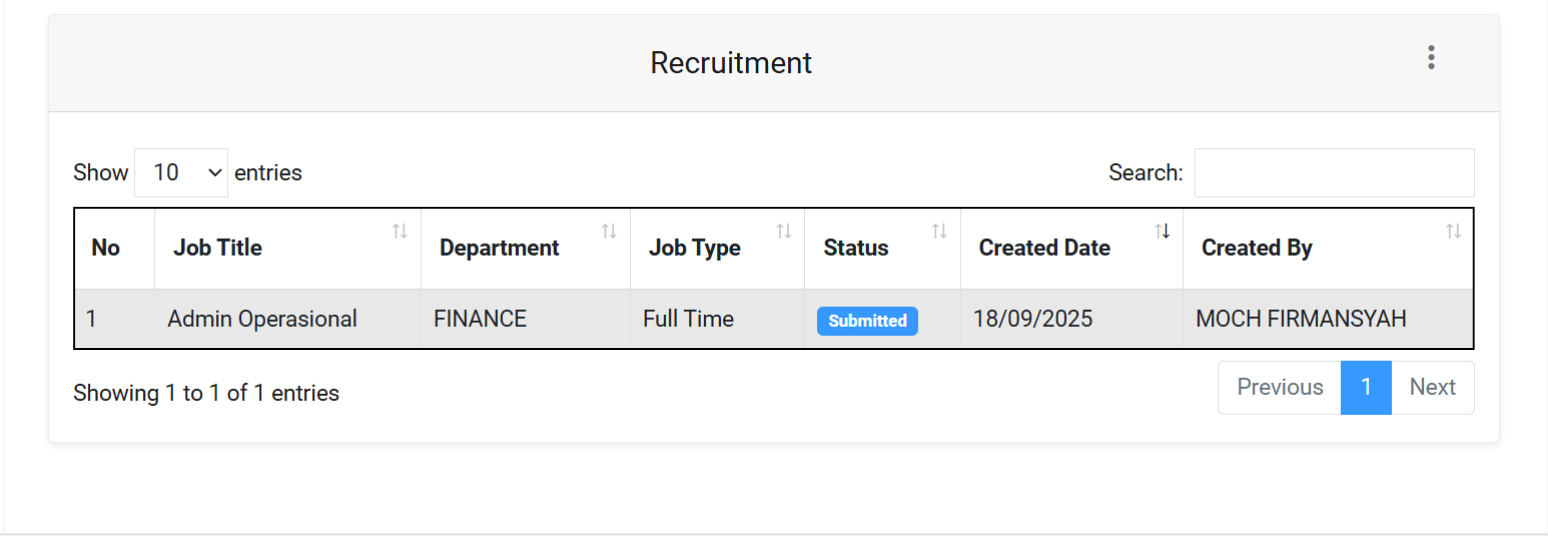The image size is (1548, 536).
Task: Click the Job Title header text
Action: pyautogui.click(x=217, y=248)
